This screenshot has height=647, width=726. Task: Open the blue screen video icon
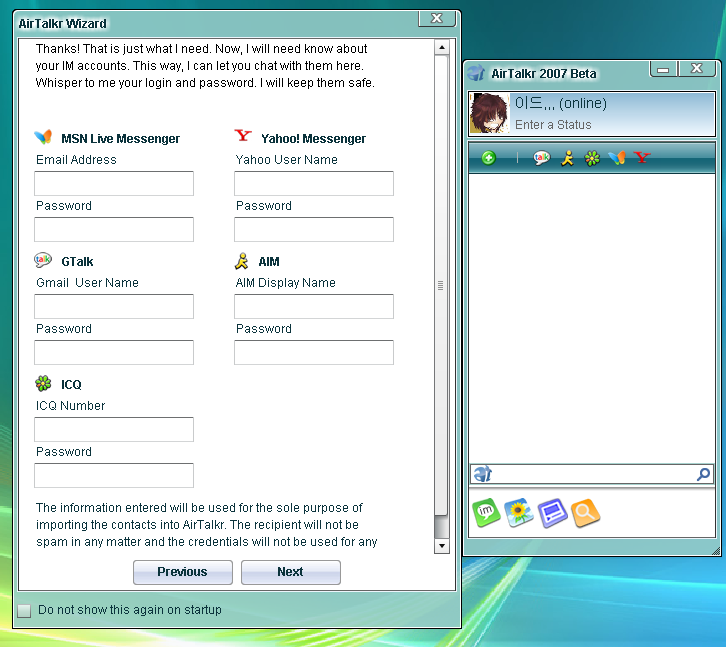coord(552,513)
